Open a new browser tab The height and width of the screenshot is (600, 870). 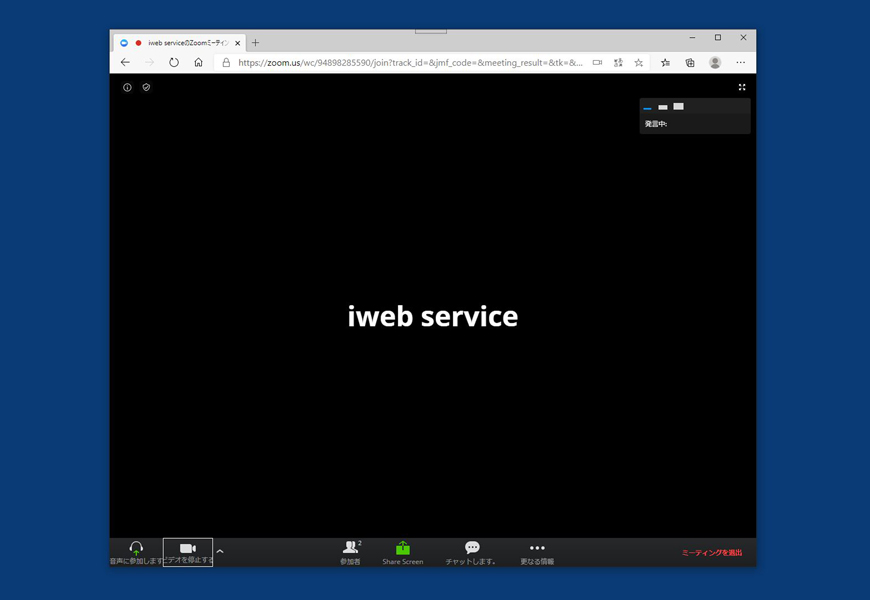255,43
